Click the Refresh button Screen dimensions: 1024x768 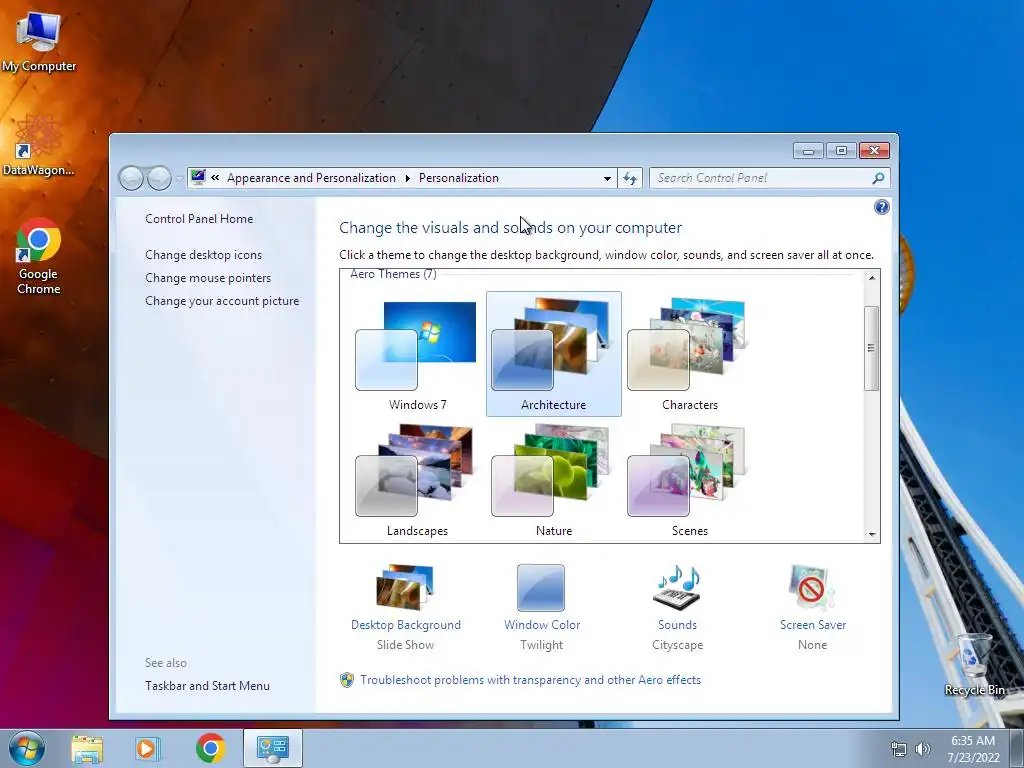point(630,178)
